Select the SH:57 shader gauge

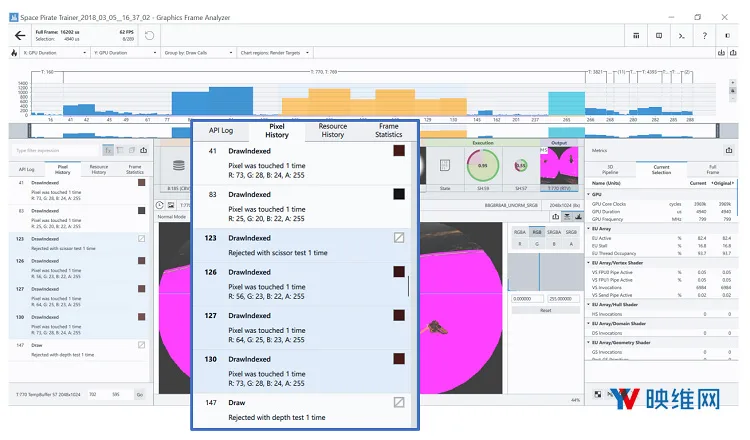point(521,166)
